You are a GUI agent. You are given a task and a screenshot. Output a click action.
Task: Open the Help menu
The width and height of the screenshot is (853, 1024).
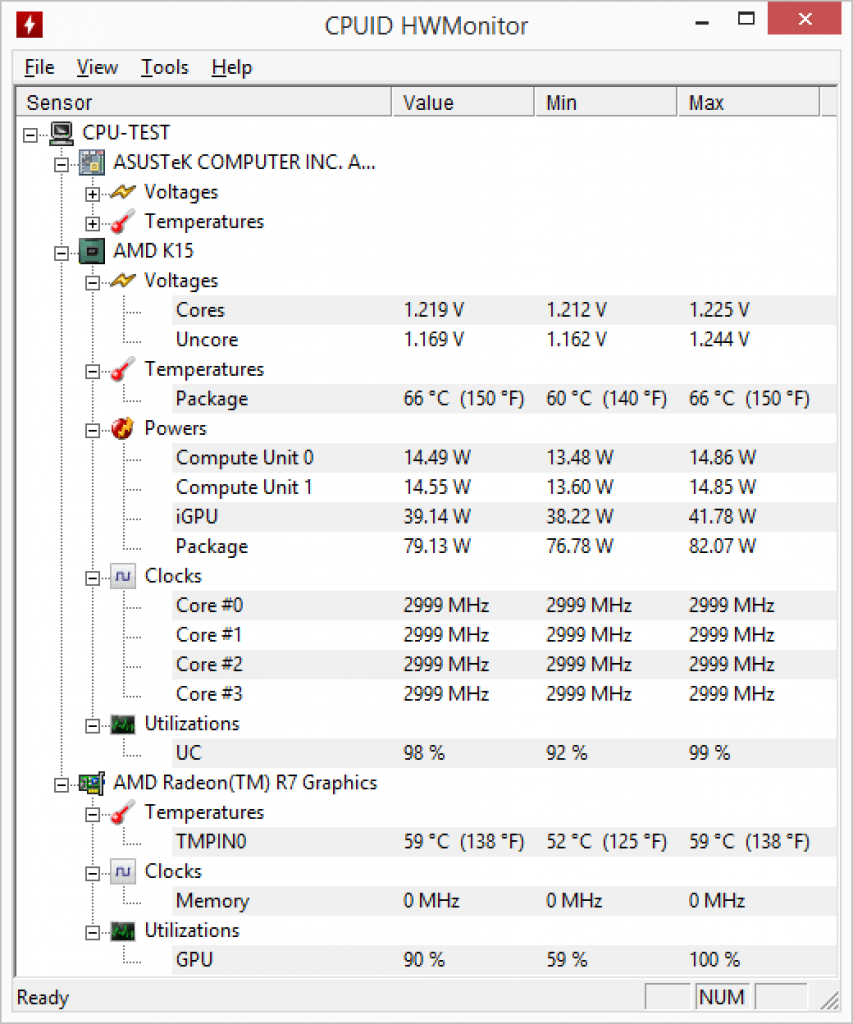(231, 67)
